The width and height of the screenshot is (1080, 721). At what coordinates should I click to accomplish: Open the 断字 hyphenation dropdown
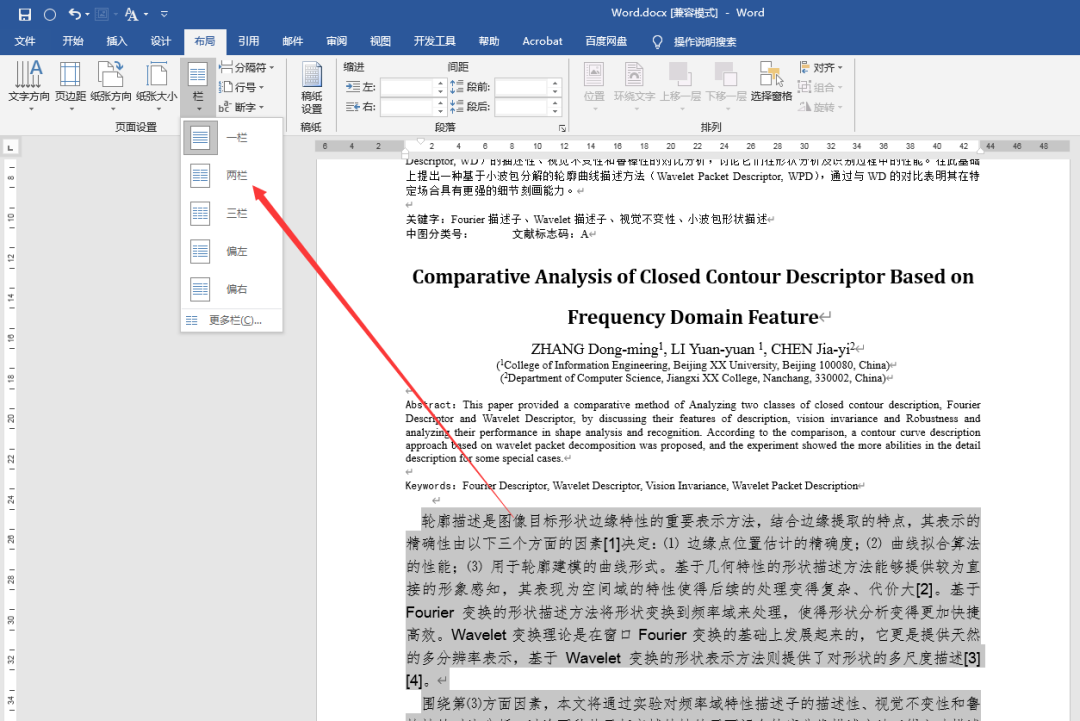(x=242, y=107)
